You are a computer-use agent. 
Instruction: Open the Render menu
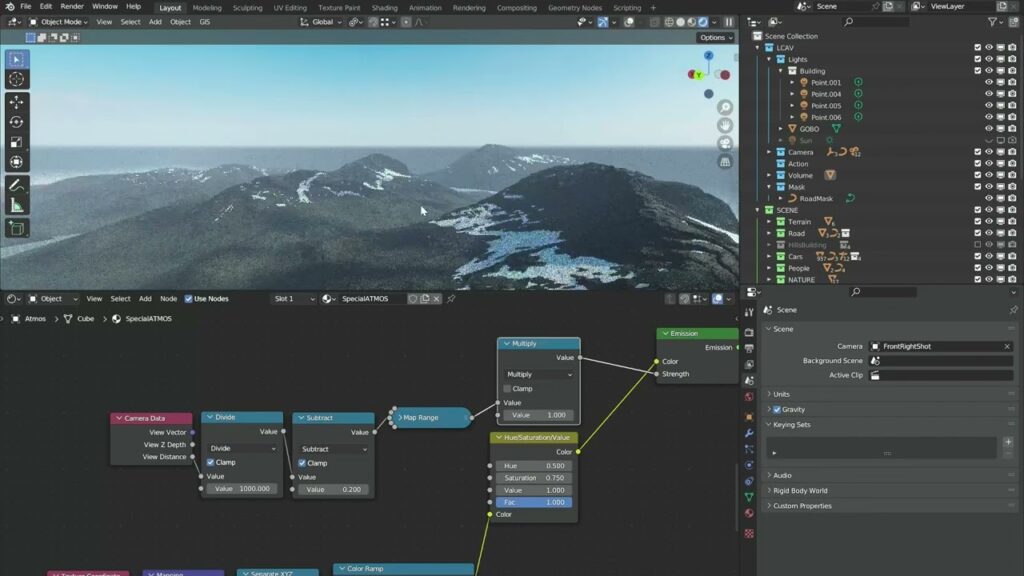click(72, 7)
